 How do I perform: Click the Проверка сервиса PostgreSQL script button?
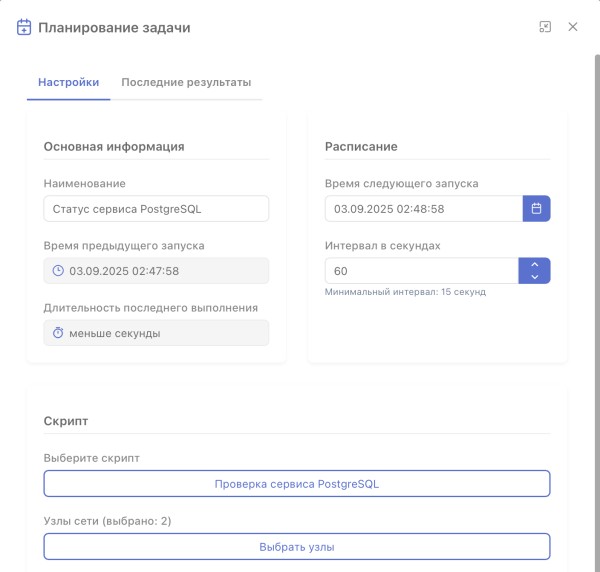click(x=297, y=484)
